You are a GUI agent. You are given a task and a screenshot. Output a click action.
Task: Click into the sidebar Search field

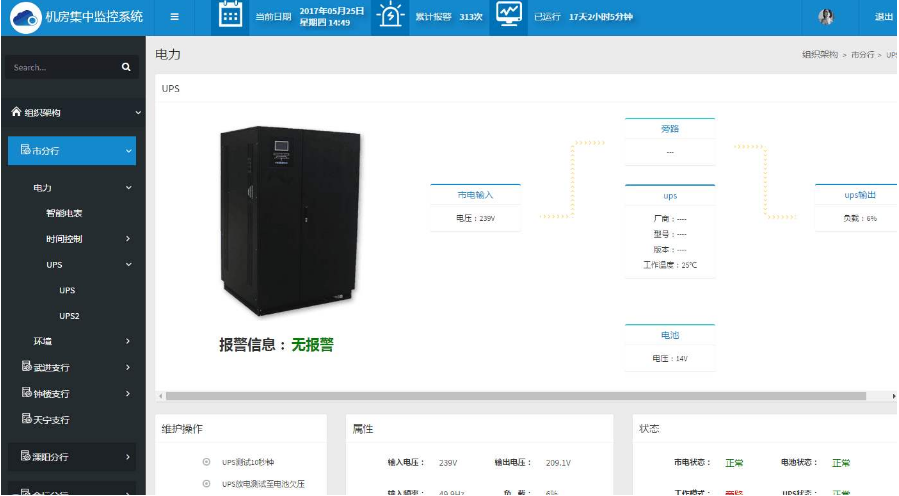(62, 67)
